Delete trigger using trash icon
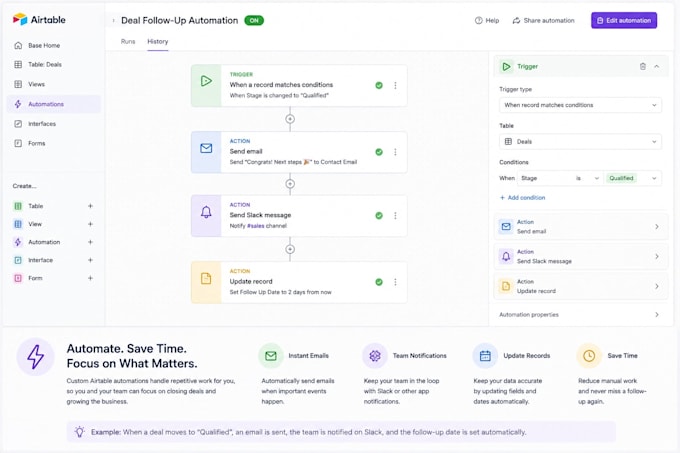680x453 pixels. pos(643,66)
